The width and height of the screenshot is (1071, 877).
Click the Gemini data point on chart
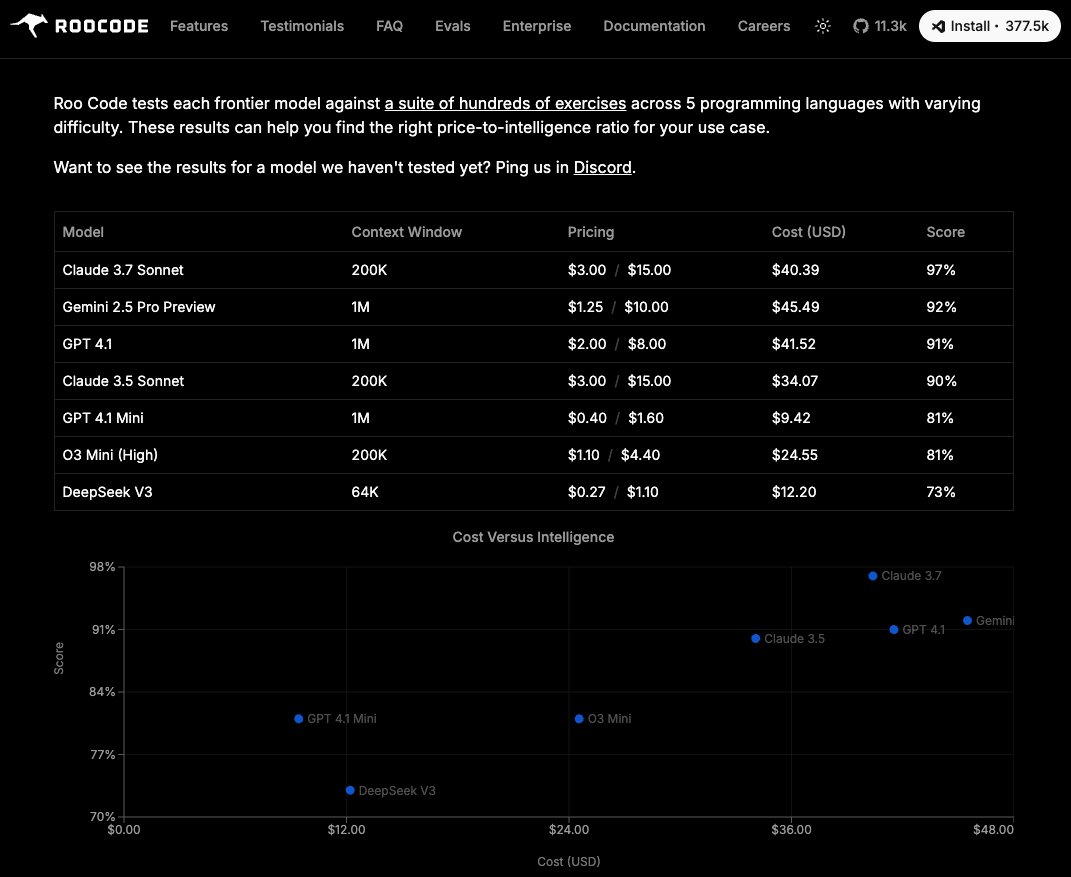pos(967,621)
